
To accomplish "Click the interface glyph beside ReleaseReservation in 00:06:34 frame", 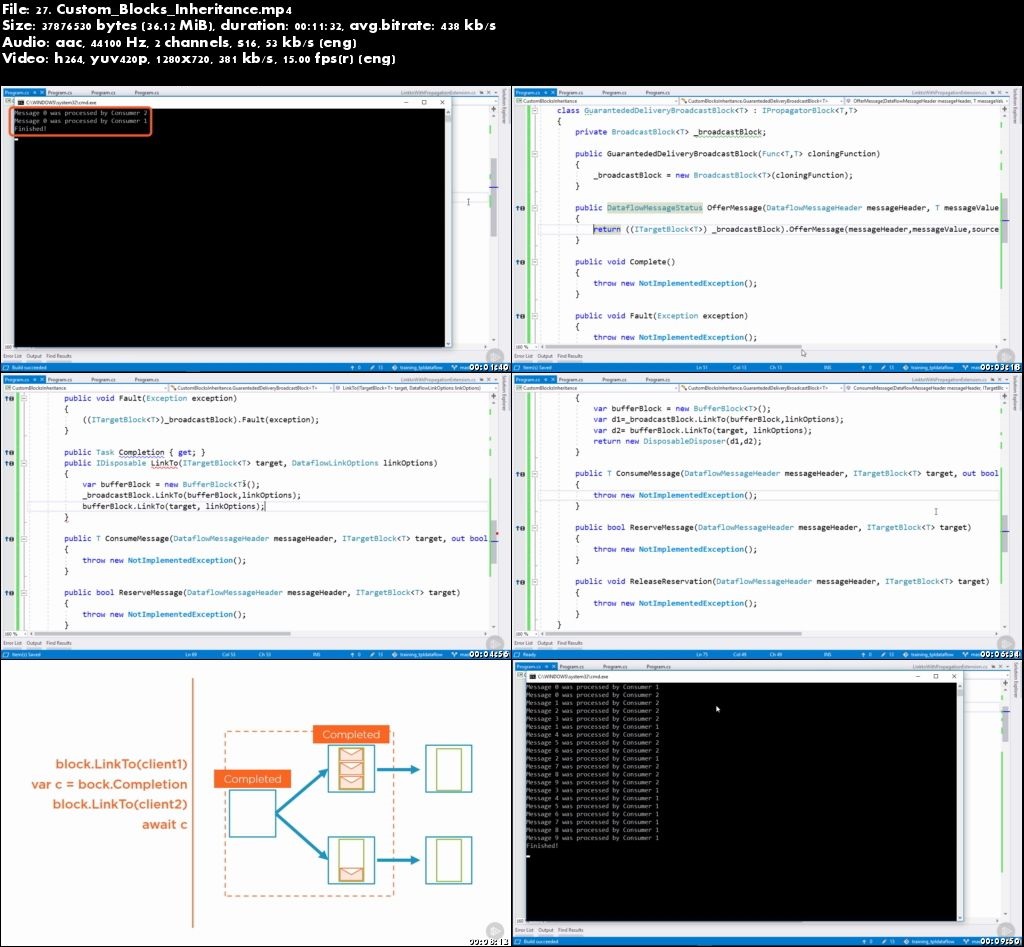I will [520, 582].
